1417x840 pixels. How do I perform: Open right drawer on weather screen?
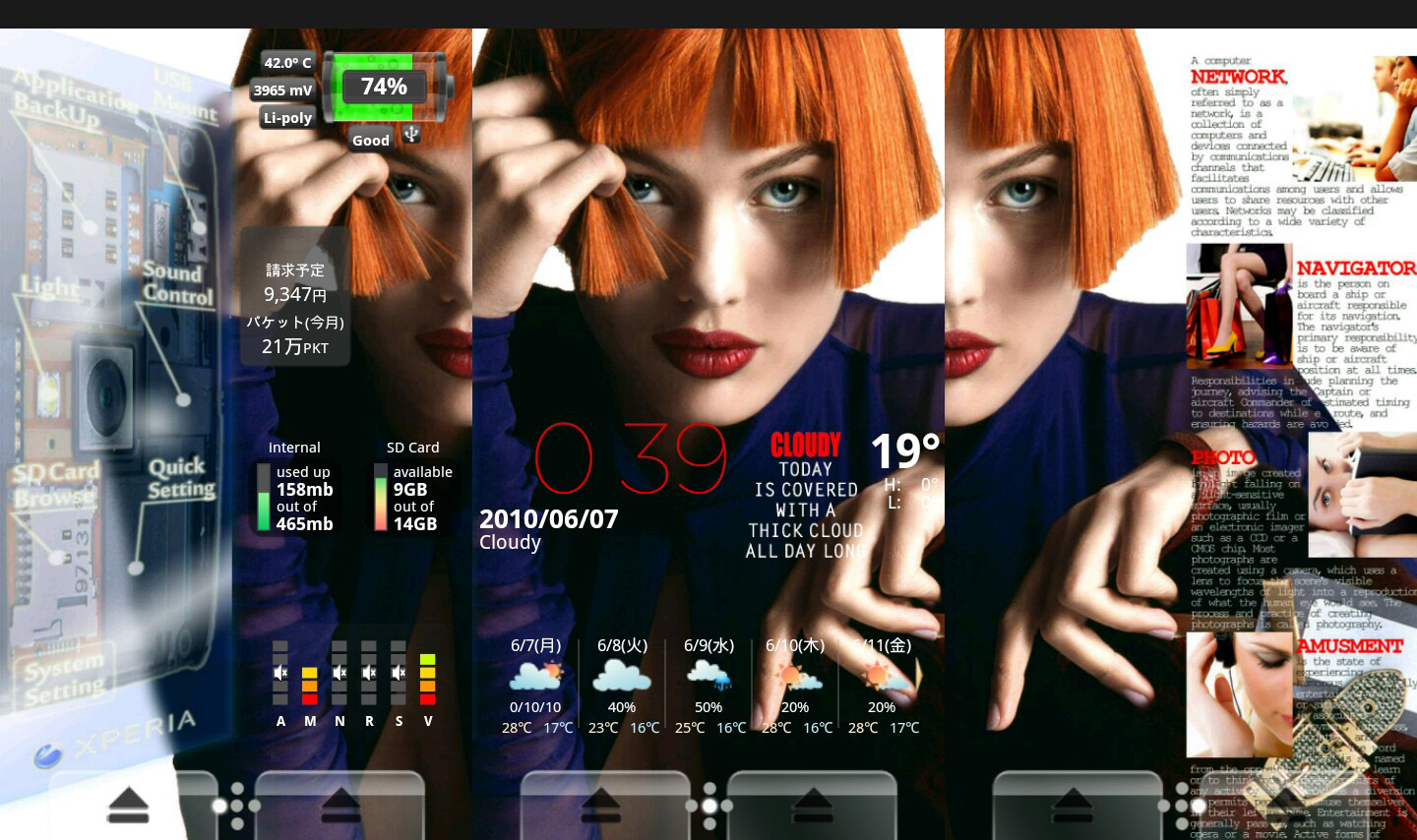812,805
